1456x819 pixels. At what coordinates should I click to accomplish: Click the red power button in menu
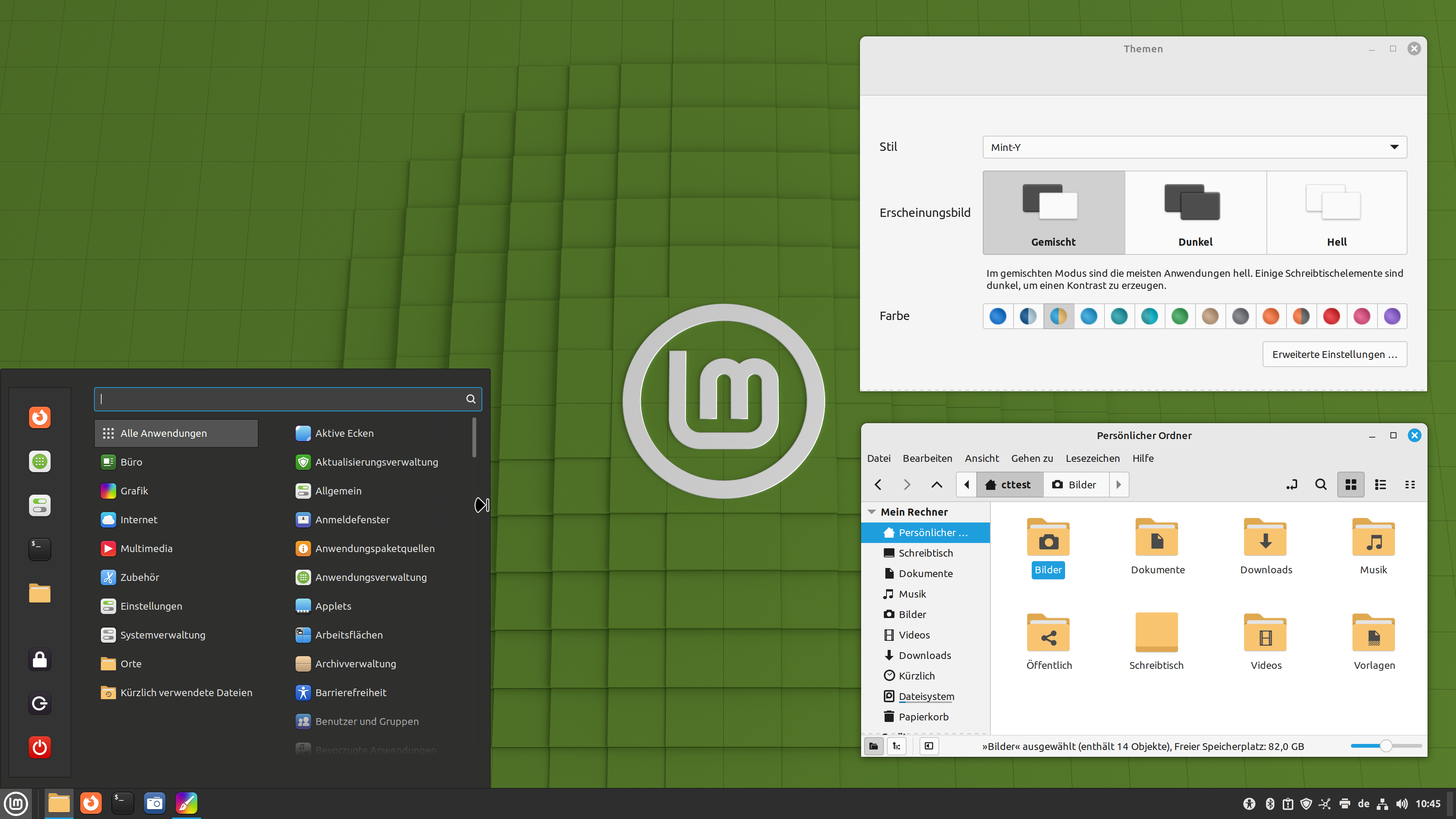click(39, 747)
